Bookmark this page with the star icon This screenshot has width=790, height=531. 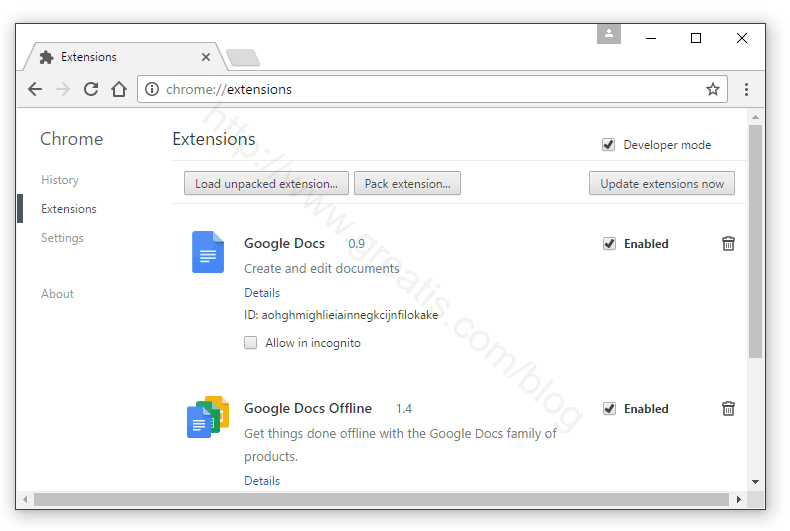click(713, 89)
